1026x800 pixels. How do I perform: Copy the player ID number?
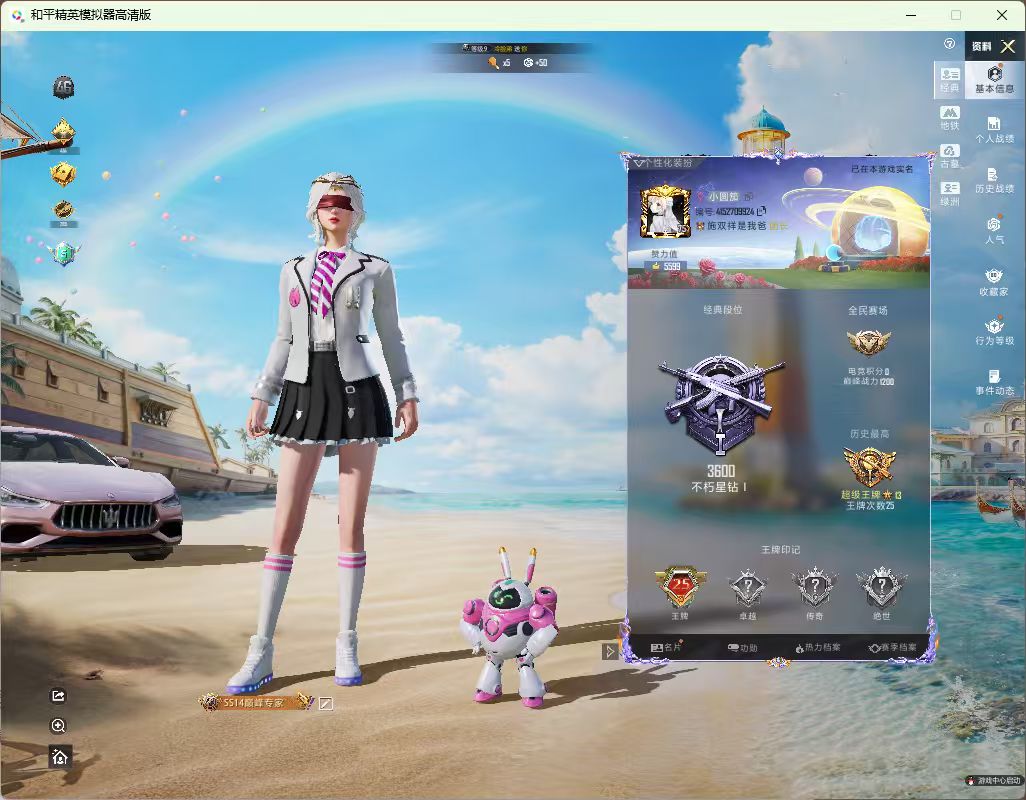point(761,211)
